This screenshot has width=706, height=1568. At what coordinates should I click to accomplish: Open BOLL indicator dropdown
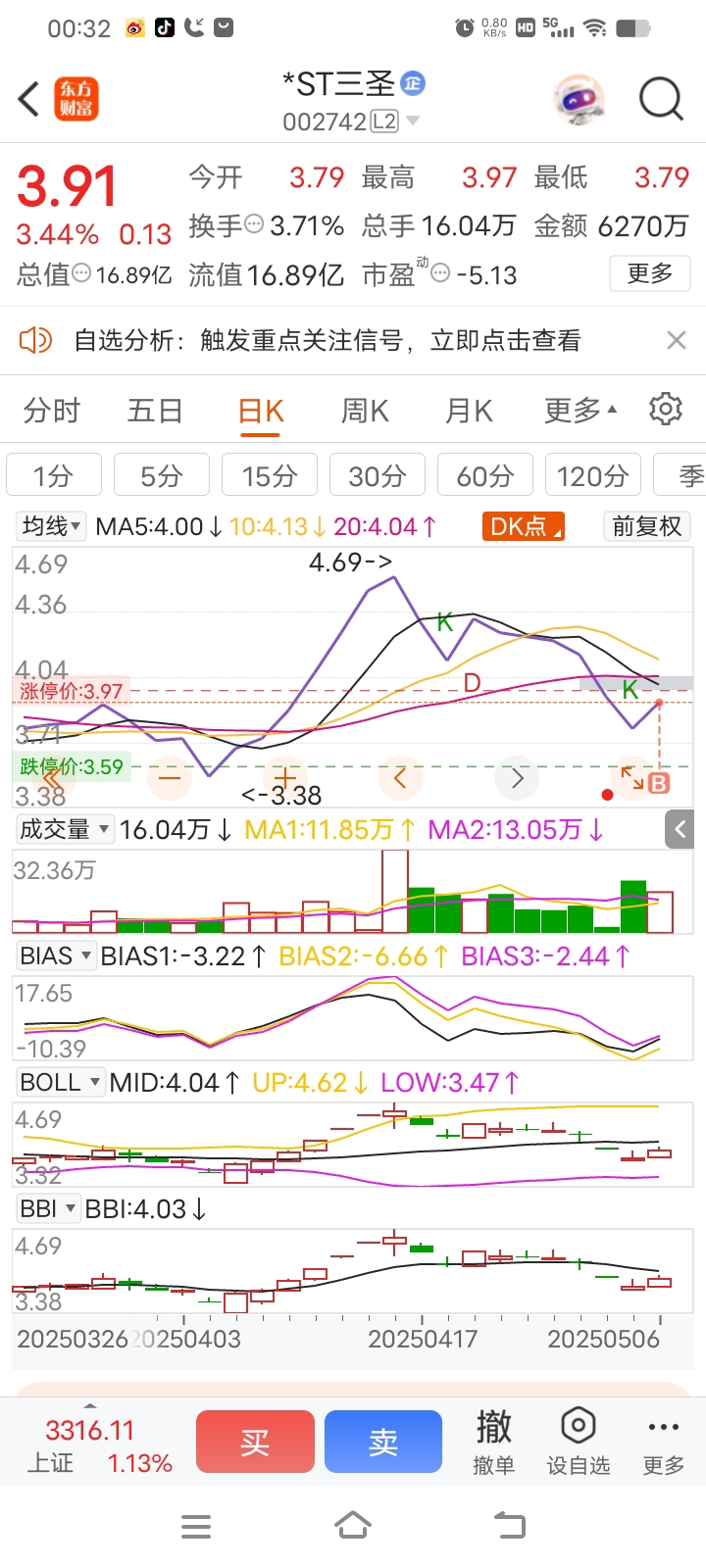[61, 1082]
